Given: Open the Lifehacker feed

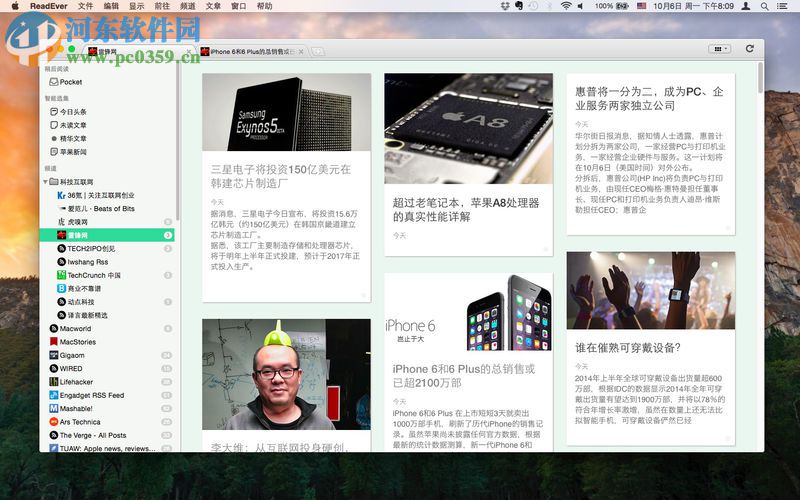Looking at the screenshot, I should point(71,382).
